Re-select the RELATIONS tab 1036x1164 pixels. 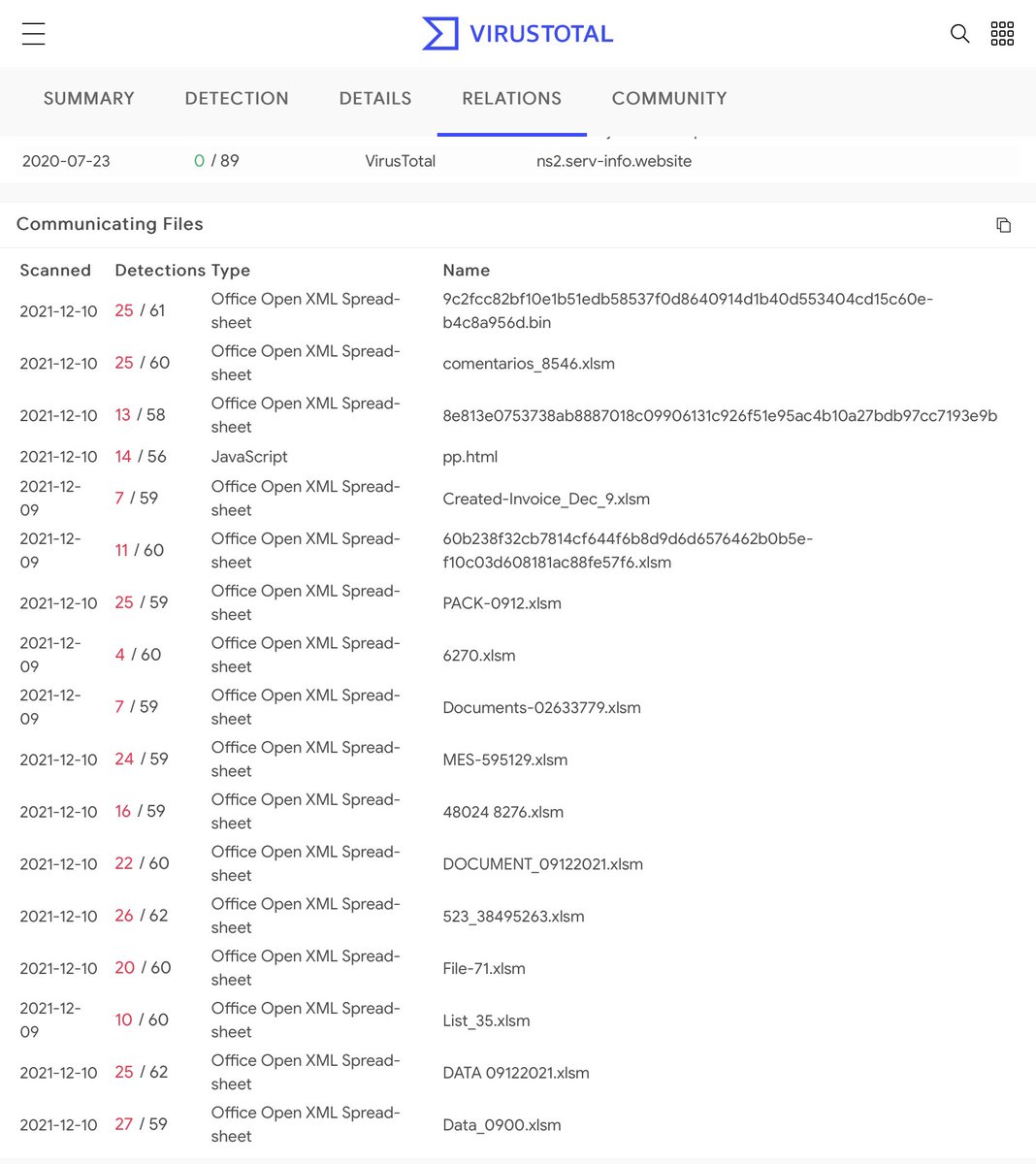tap(511, 98)
